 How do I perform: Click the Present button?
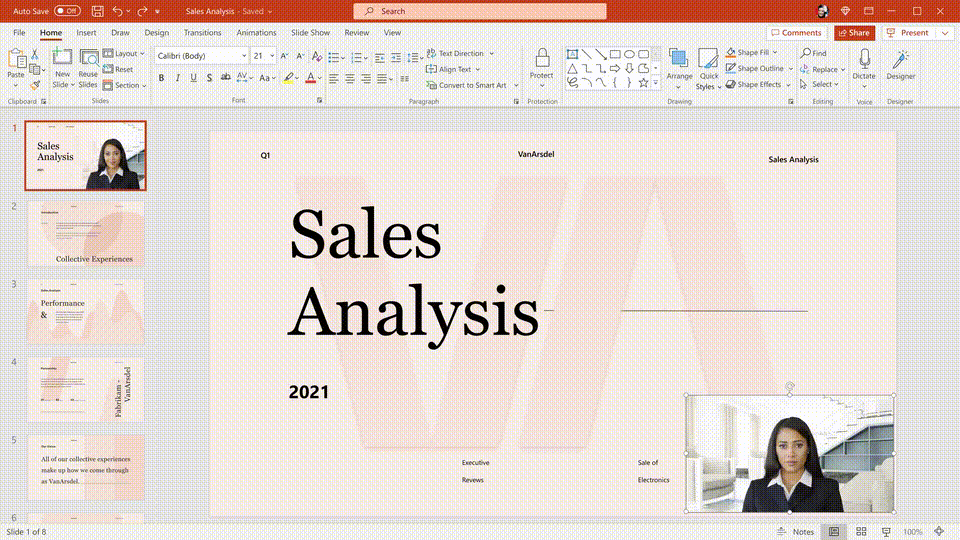[909, 33]
